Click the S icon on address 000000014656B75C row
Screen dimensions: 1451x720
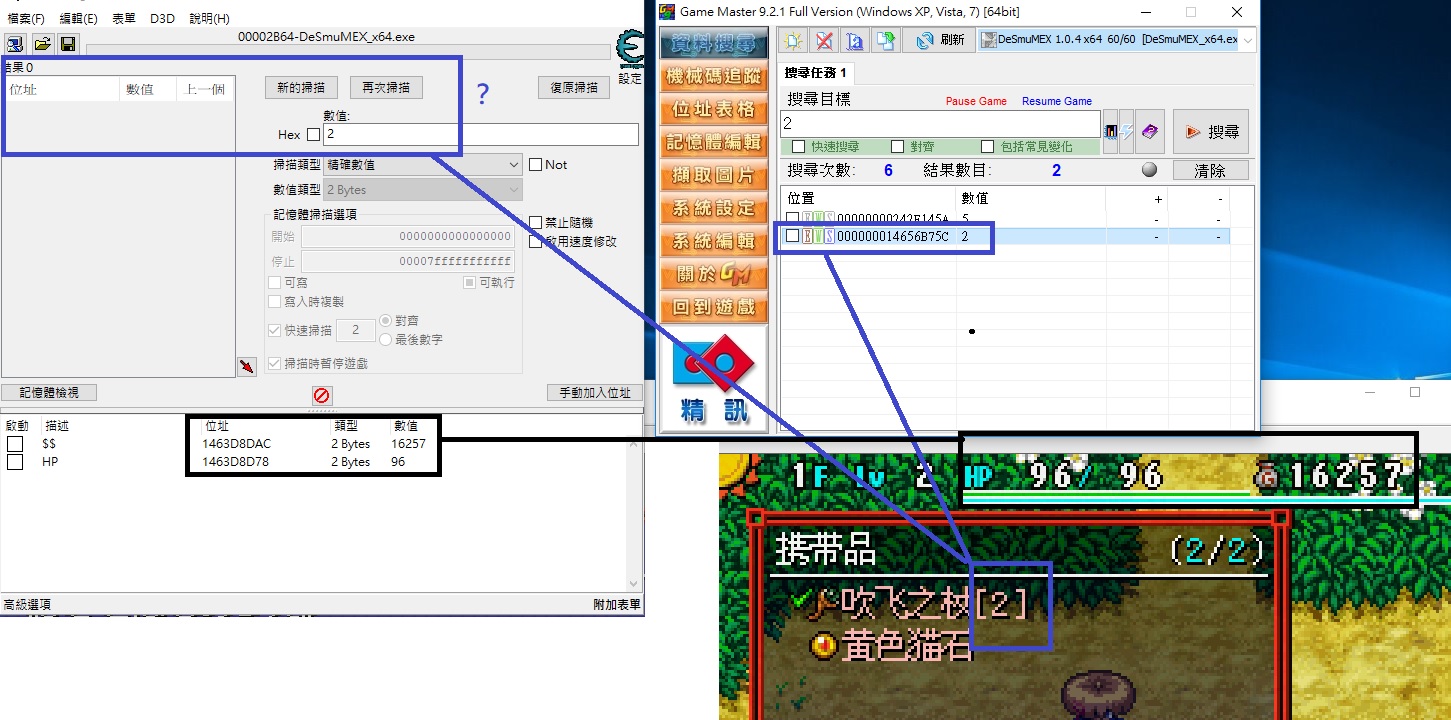(x=829, y=237)
